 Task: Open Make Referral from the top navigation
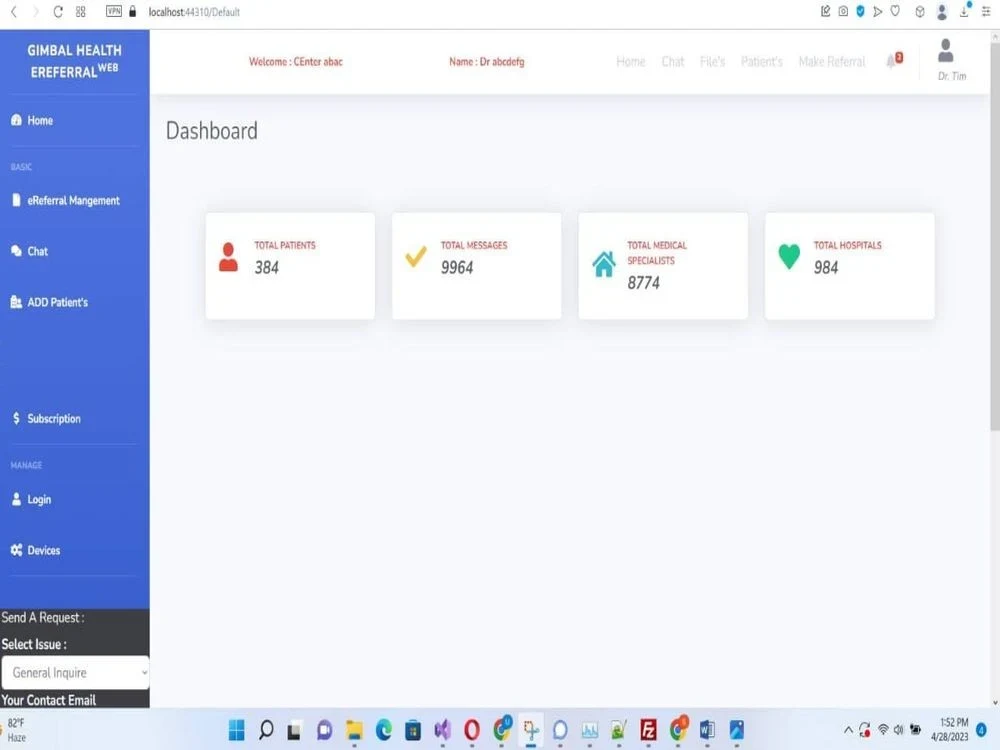831,61
